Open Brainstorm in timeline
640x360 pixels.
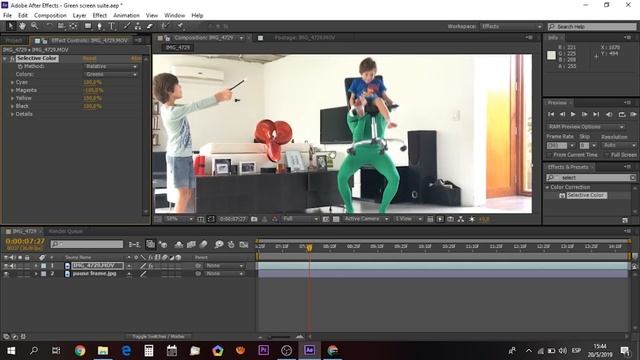(x=219, y=244)
